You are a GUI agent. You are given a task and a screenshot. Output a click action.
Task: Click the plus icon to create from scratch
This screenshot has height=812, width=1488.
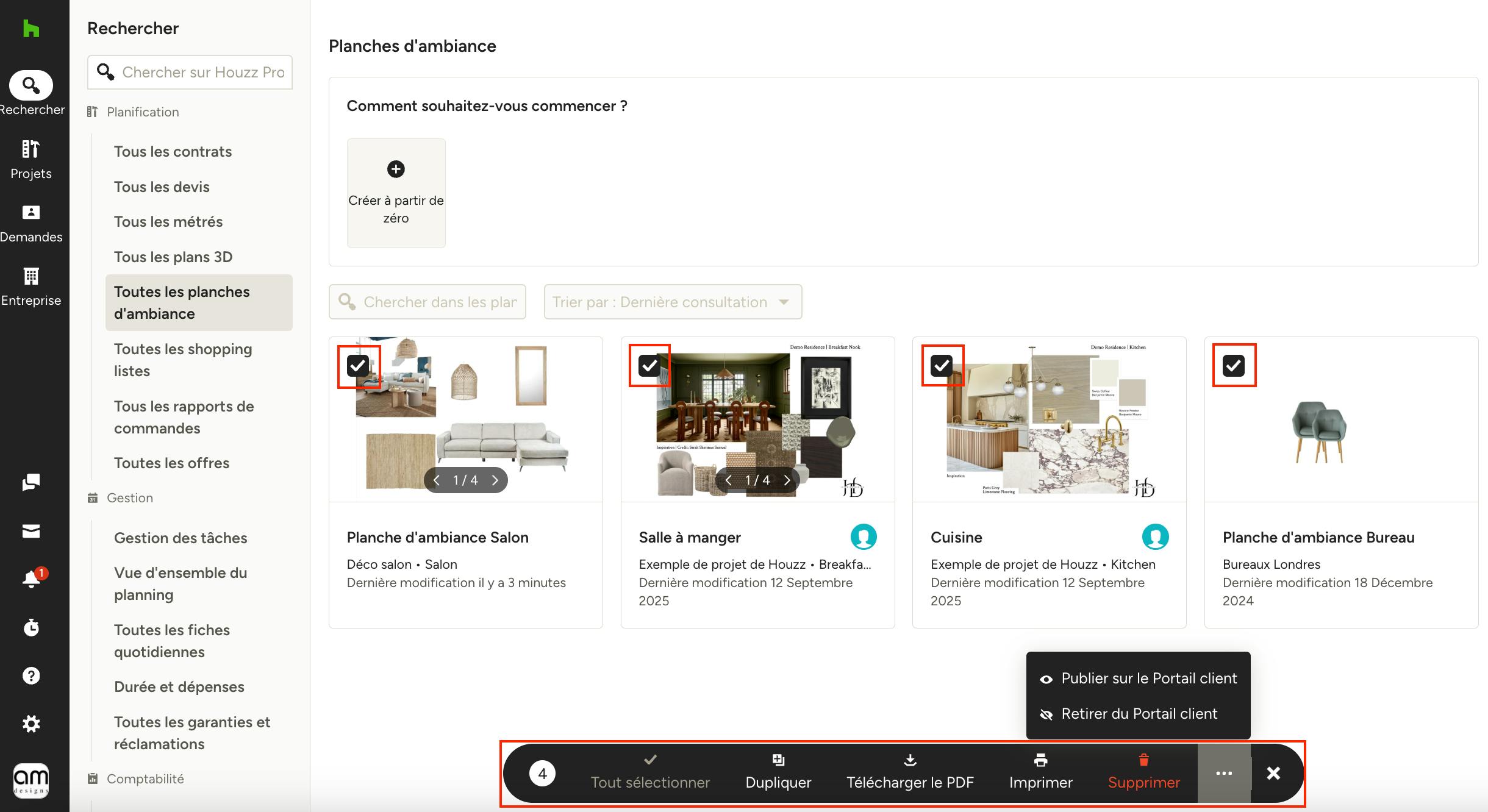(396, 169)
